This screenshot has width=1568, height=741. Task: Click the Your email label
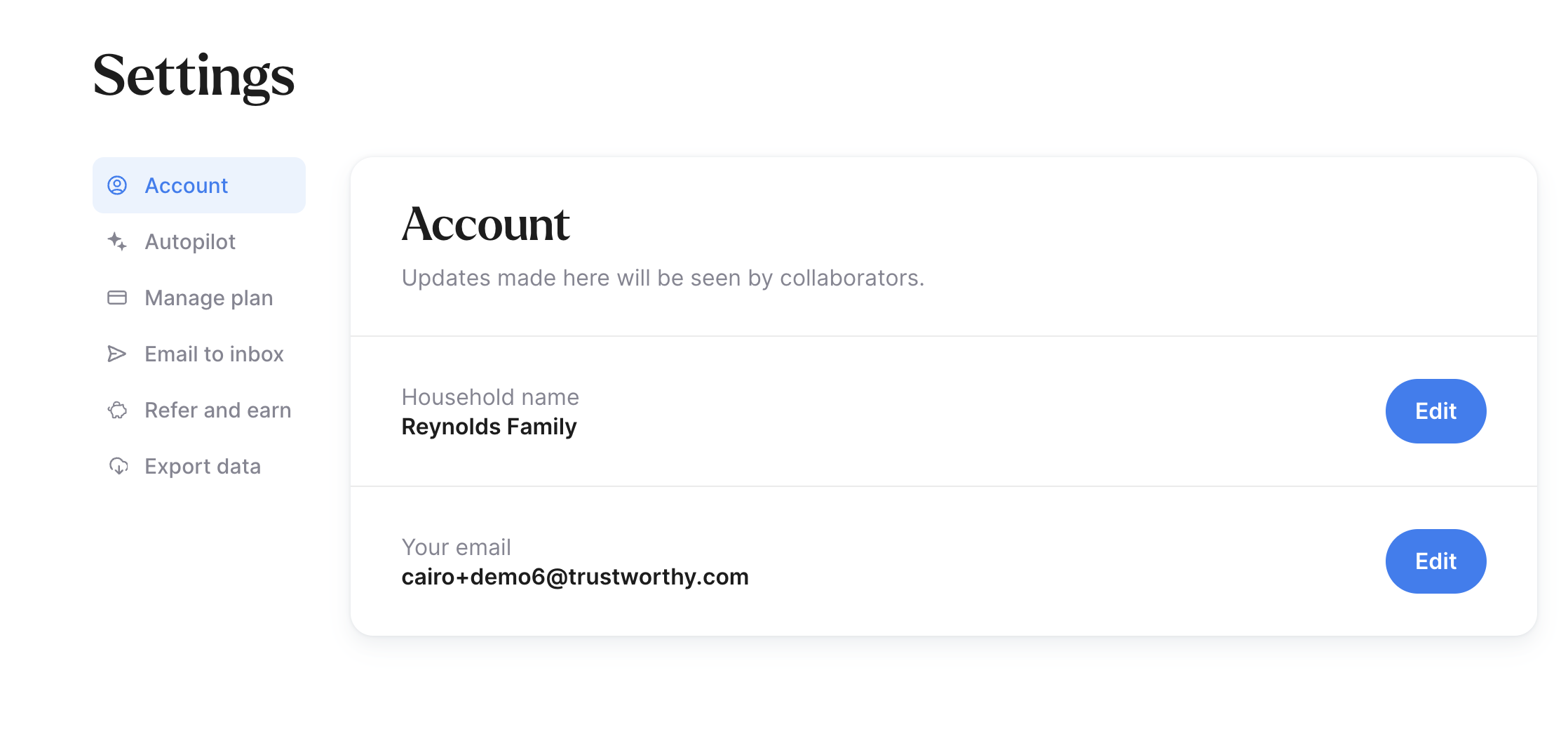(x=456, y=547)
